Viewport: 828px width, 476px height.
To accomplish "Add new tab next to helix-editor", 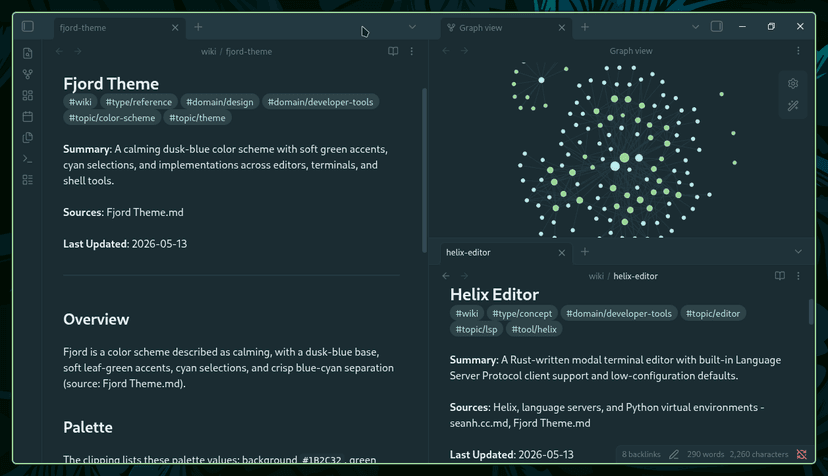I will [585, 252].
